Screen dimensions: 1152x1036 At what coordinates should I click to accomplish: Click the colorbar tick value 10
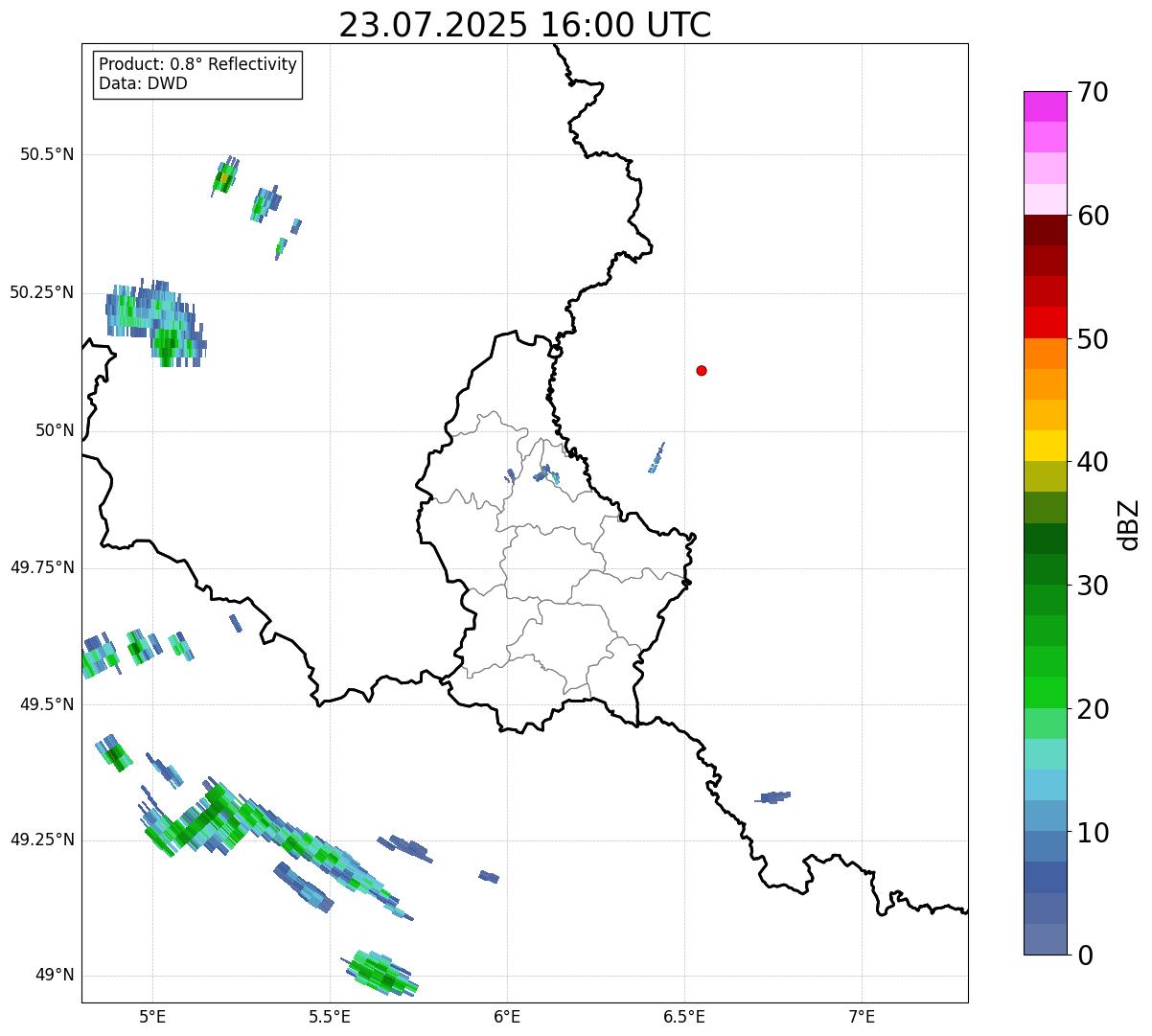point(1093,832)
